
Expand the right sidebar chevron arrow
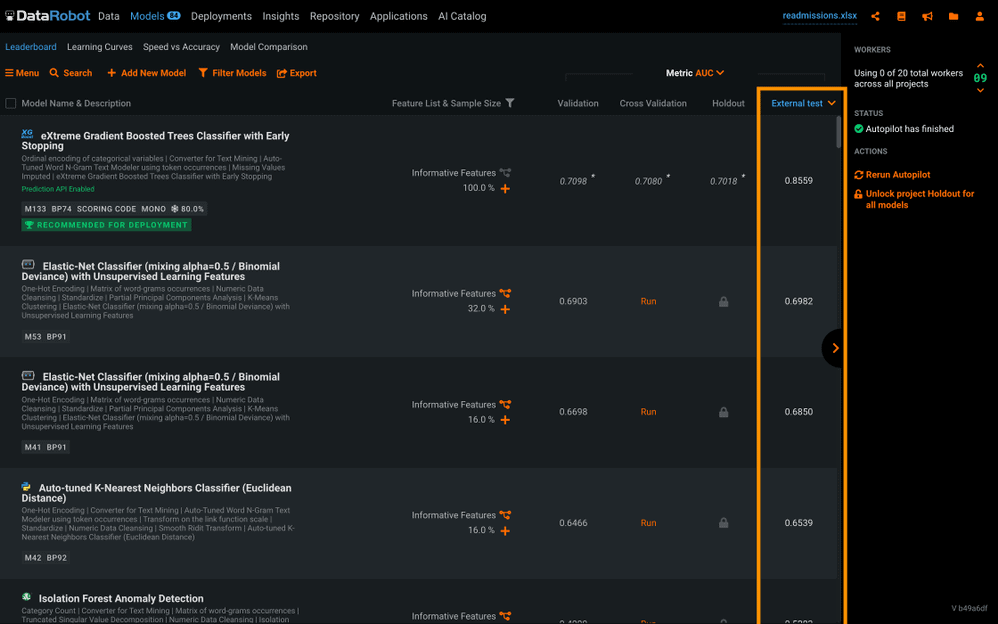pyautogui.click(x=834, y=348)
